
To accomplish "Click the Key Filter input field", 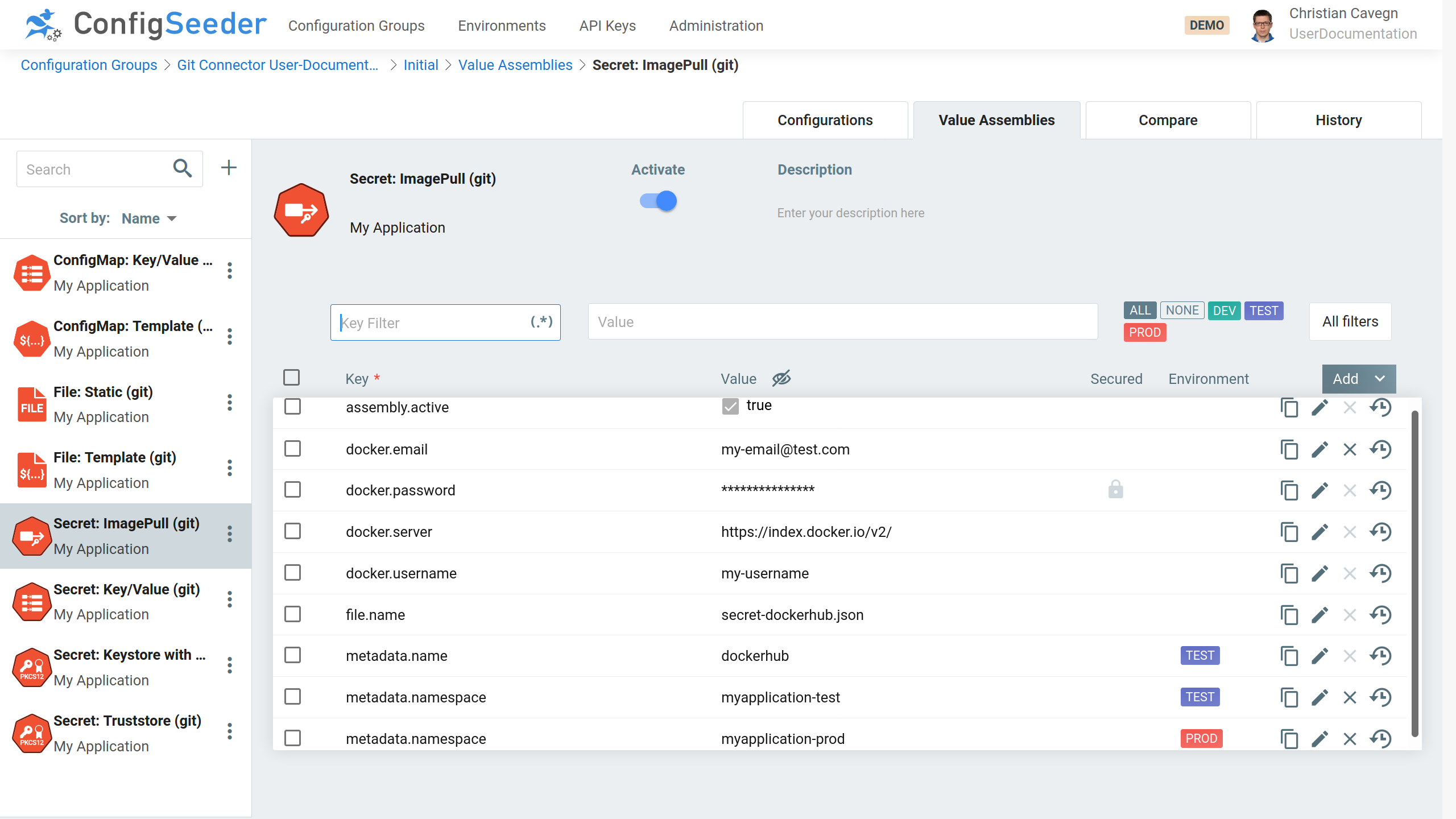I will coord(446,322).
